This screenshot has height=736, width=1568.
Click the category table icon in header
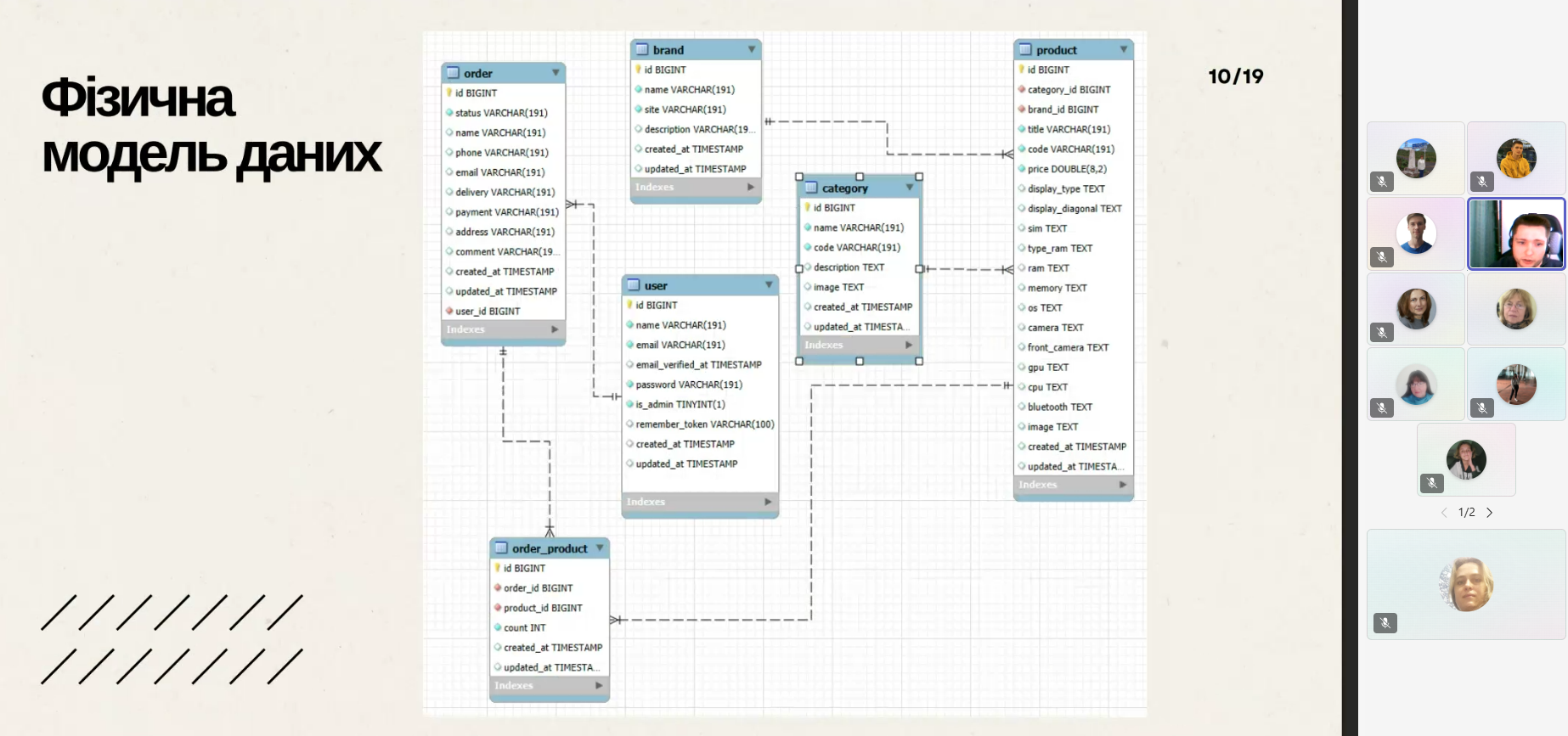[x=811, y=188]
